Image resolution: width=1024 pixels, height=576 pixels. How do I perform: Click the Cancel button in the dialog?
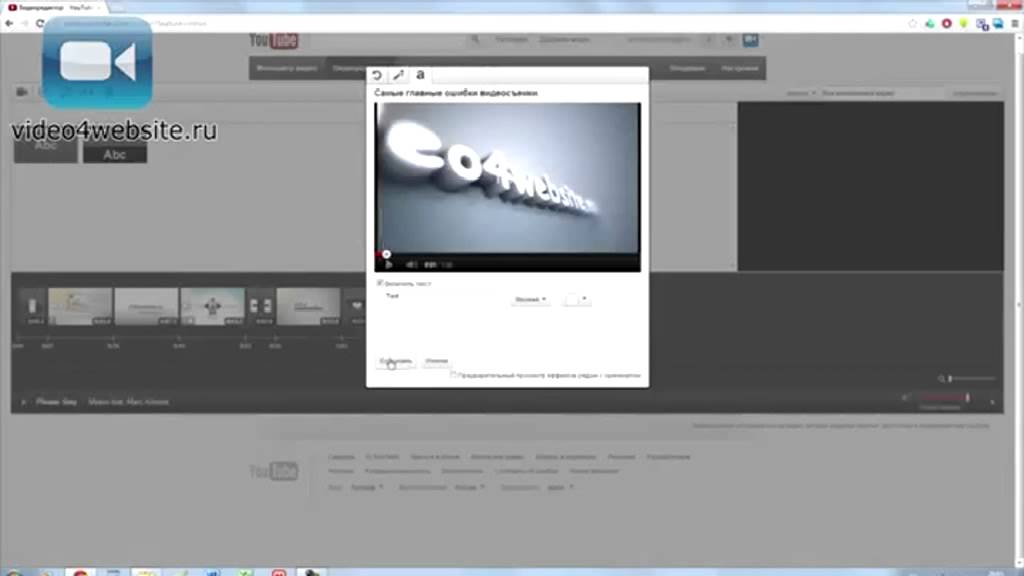(436, 361)
